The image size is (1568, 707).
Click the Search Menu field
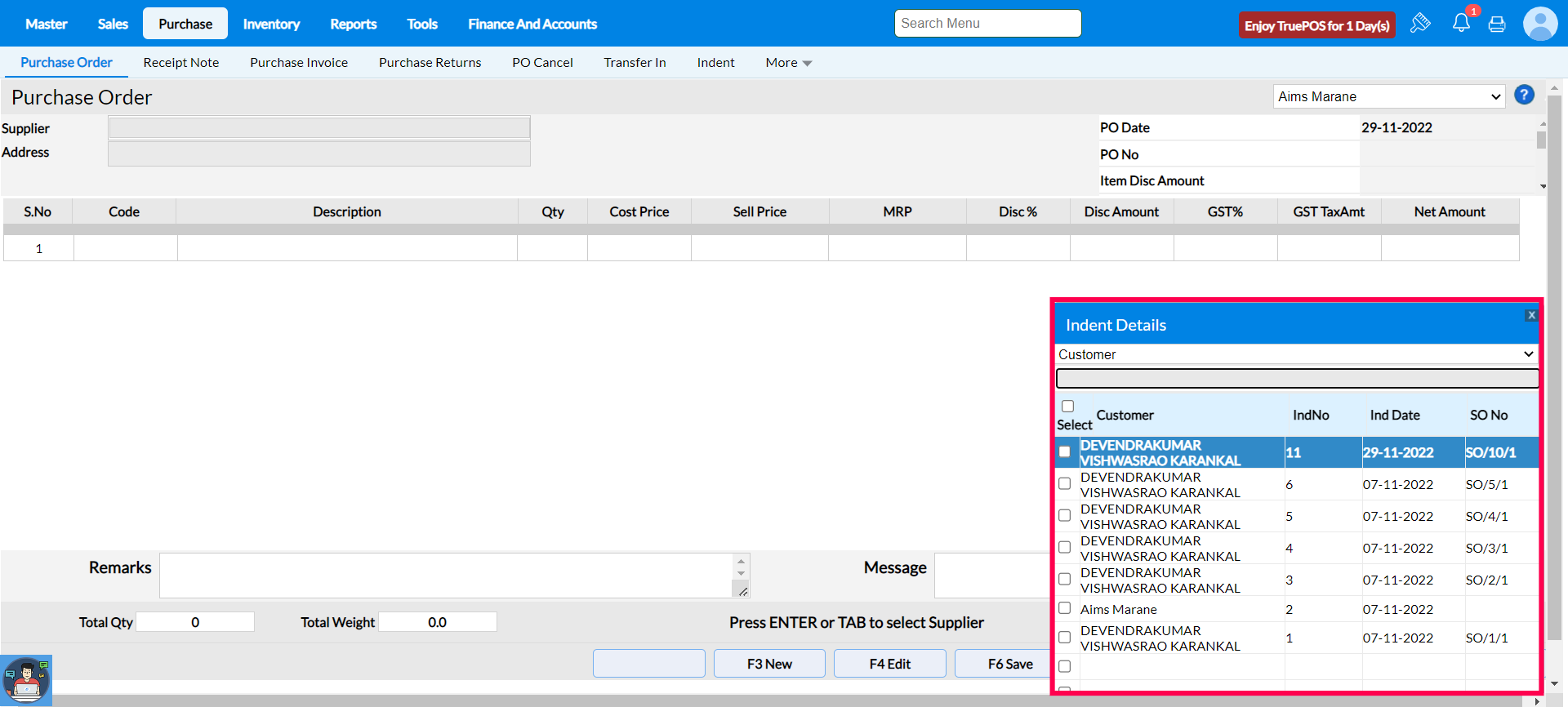click(988, 24)
